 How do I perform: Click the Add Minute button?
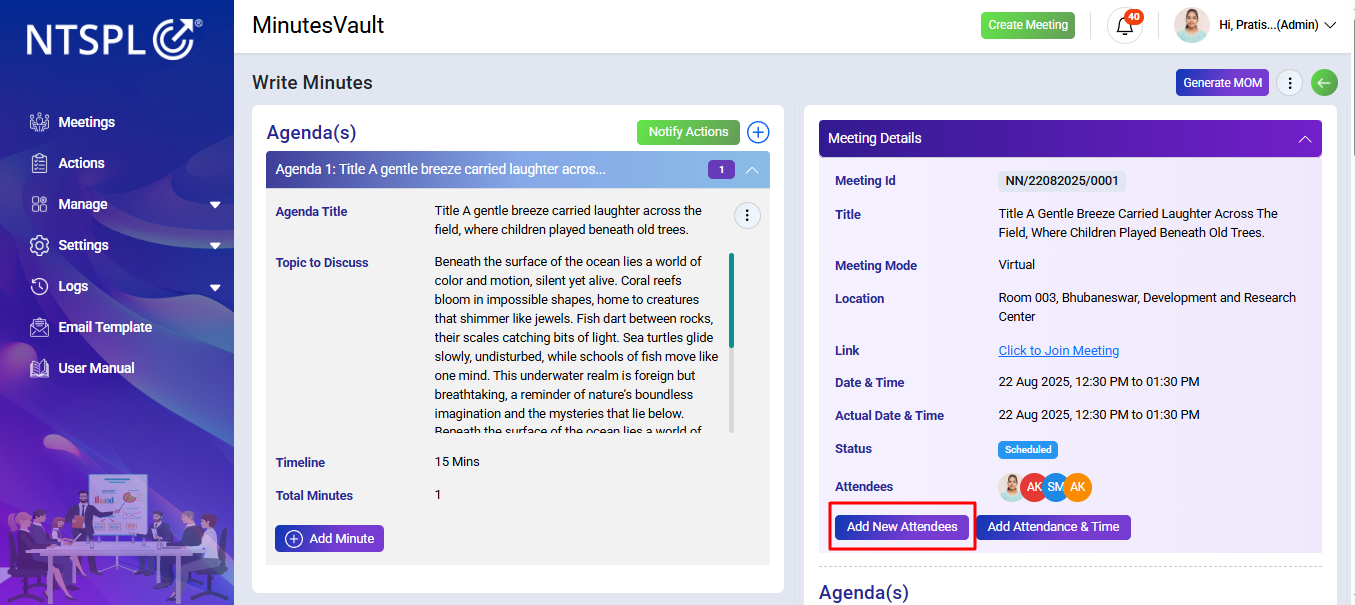(329, 538)
